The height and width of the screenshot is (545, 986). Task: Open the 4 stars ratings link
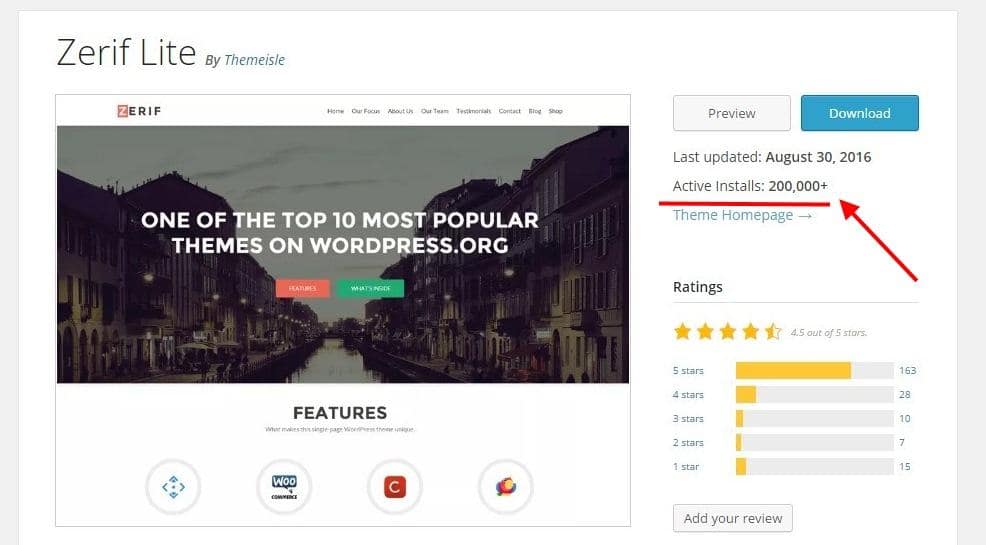coord(688,395)
